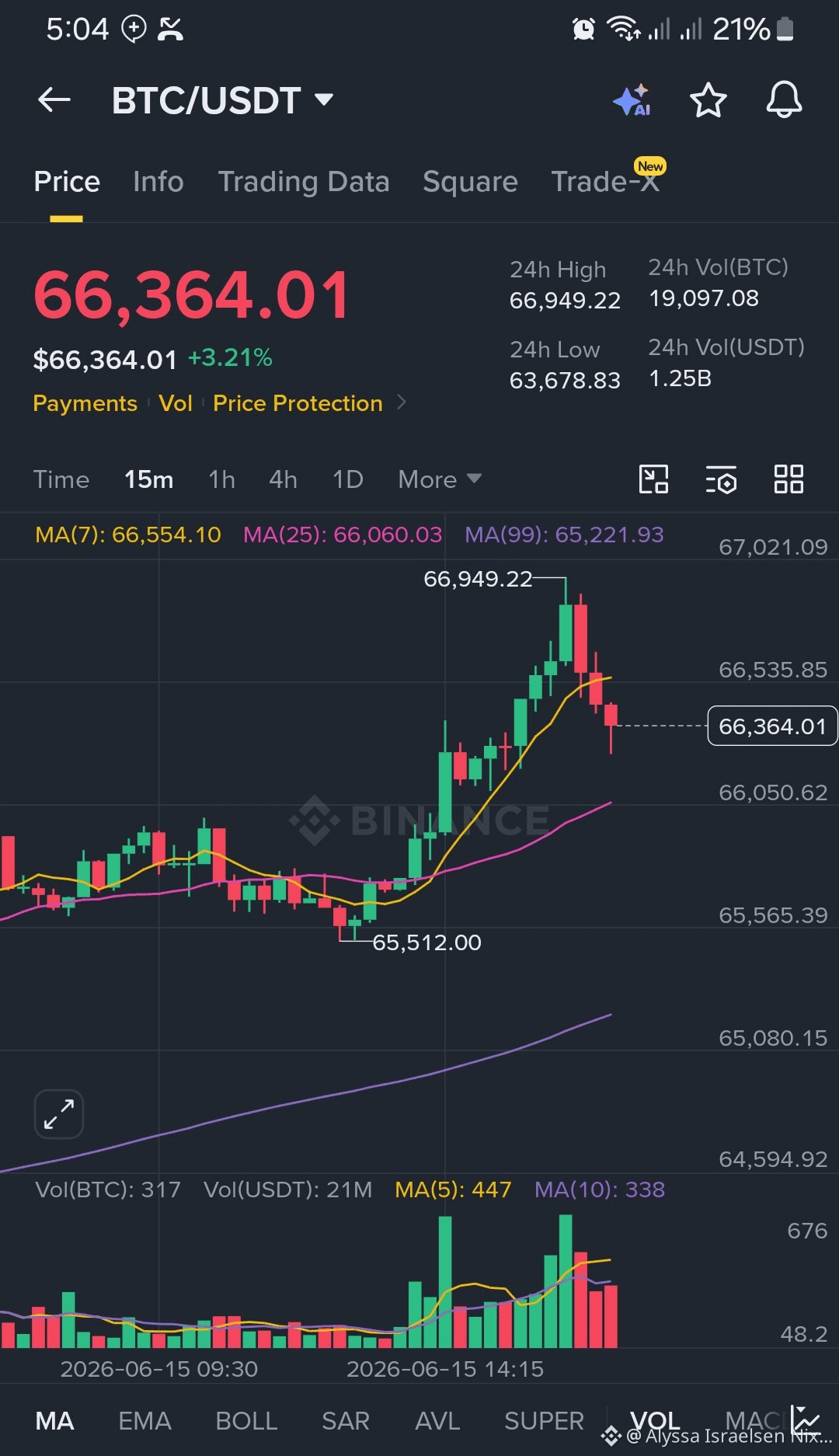The width and height of the screenshot is (839, 1456).
Task: Click the Vol(BTC): 317 label
Action: tap(108, 1190)
